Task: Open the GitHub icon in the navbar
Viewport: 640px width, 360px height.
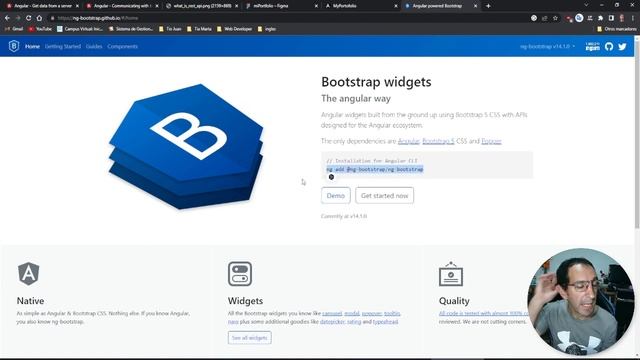Action: (609, 47)
